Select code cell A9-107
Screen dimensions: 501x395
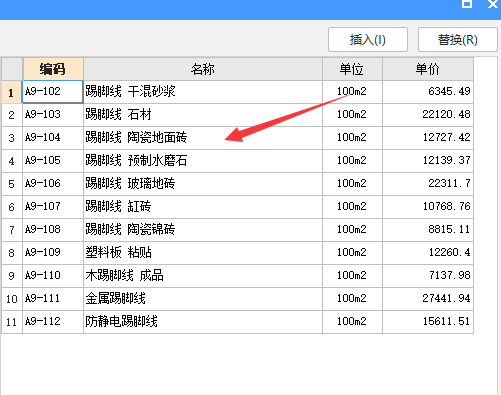point(53,207)
